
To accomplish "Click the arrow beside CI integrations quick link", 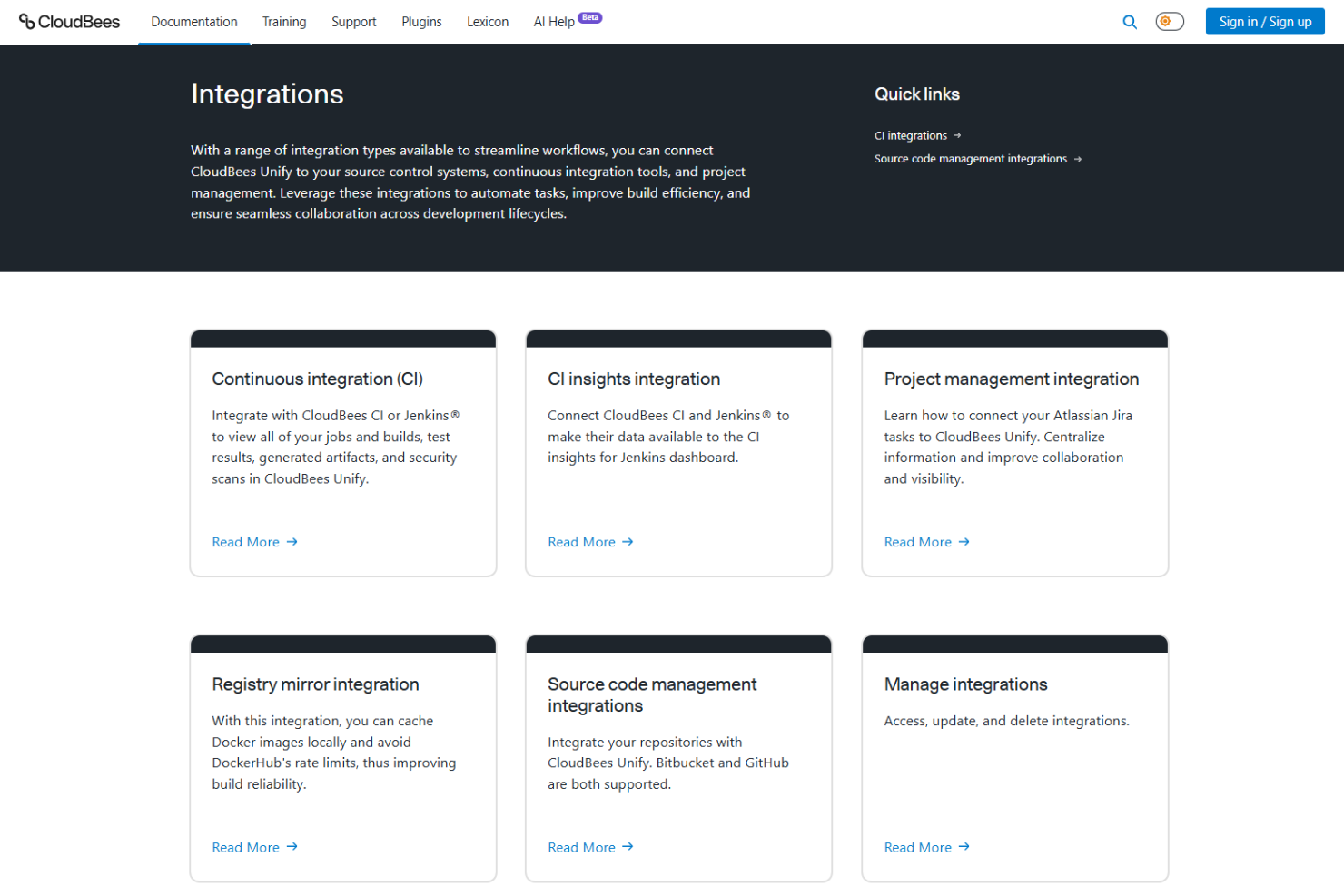I will pyautogui.click(x=958, y=135).
